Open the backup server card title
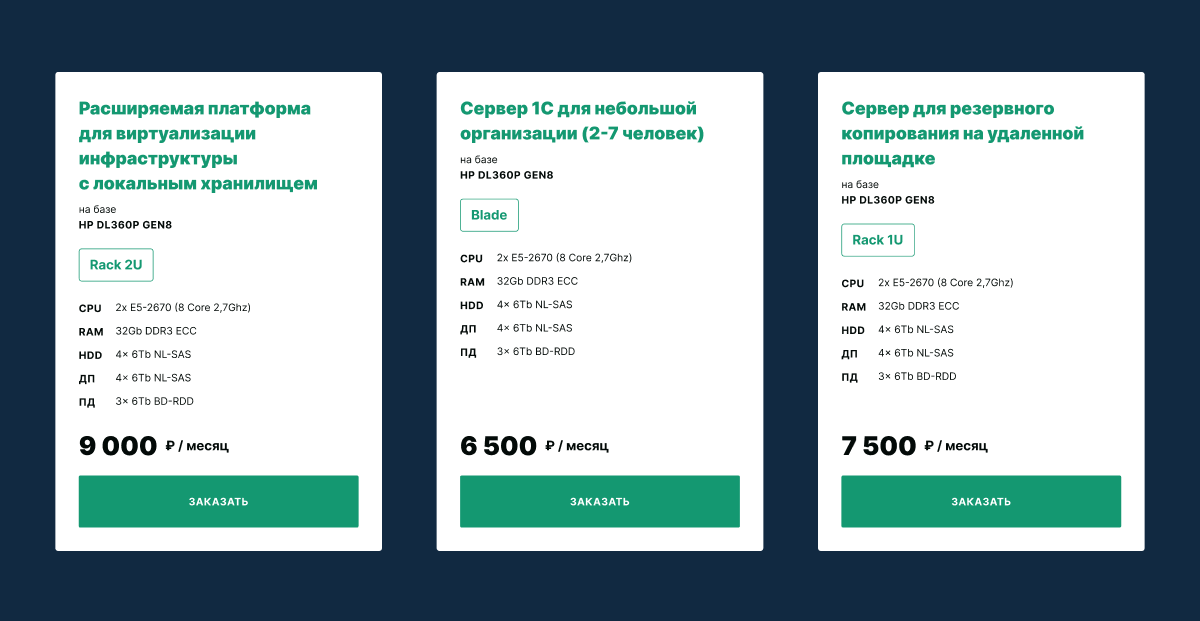Viewport: 1200px width, 621px height. [962, 133]
